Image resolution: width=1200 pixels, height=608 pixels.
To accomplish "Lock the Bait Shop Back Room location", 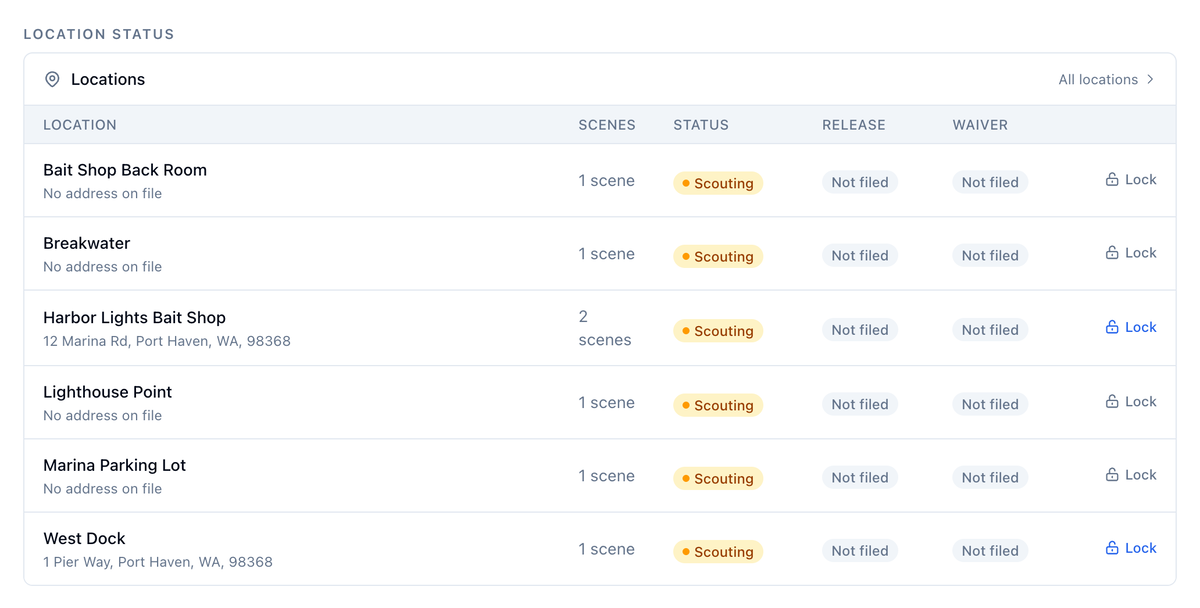I will coord(1130,180).
